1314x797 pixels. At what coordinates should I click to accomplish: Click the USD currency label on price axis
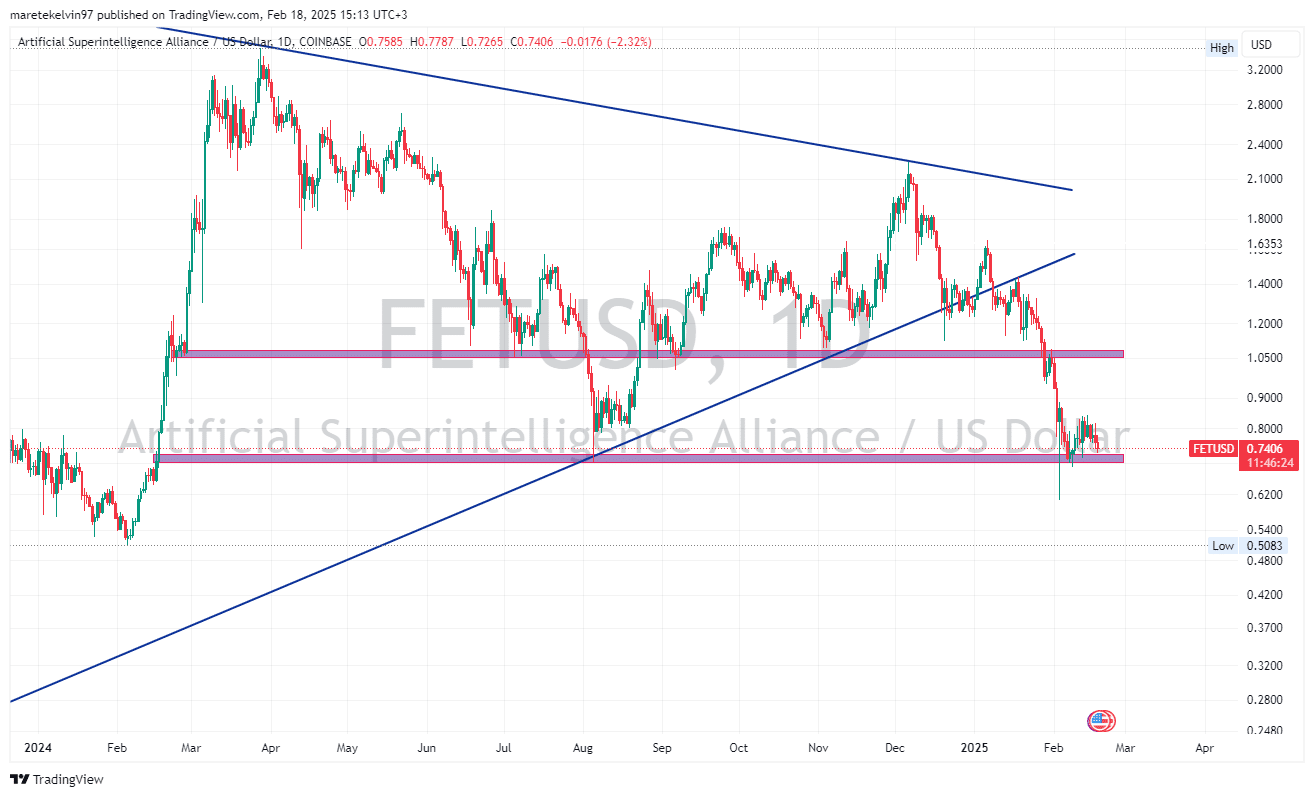[1261, 45]
